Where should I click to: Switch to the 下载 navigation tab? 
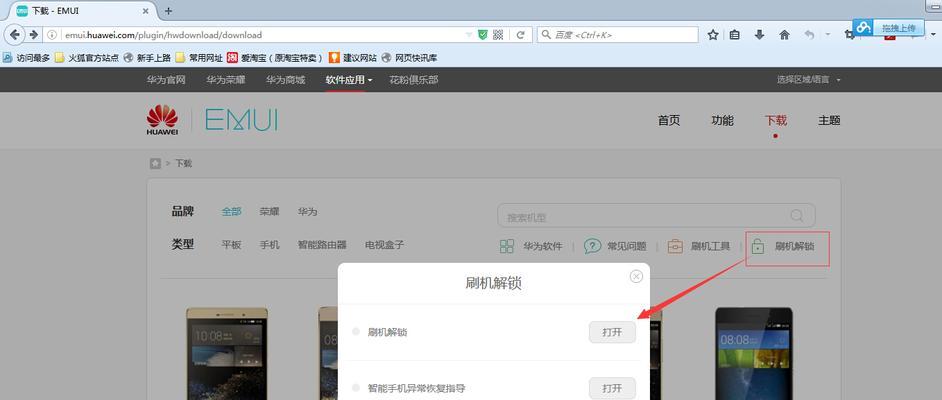776,120
